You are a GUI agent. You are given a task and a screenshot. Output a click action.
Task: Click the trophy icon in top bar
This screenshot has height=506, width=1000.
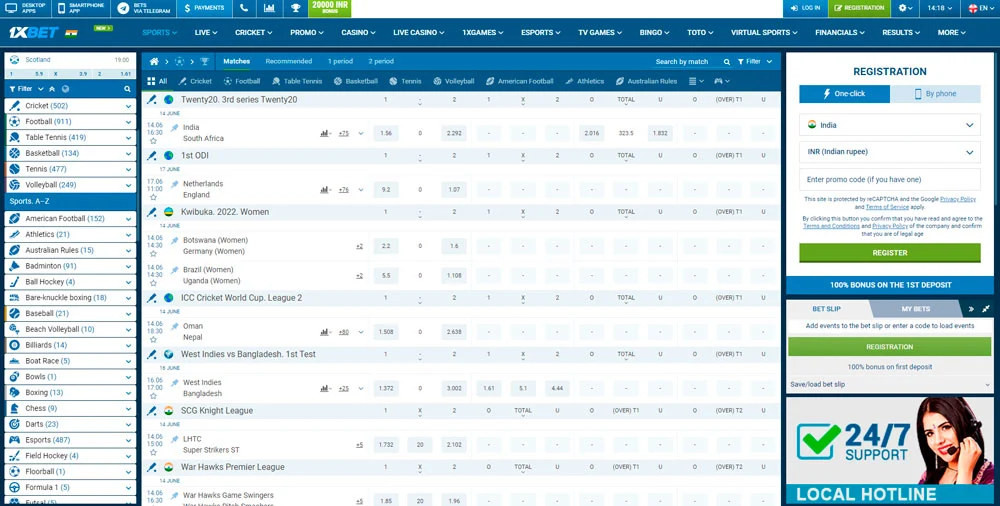tap(295, 8)
